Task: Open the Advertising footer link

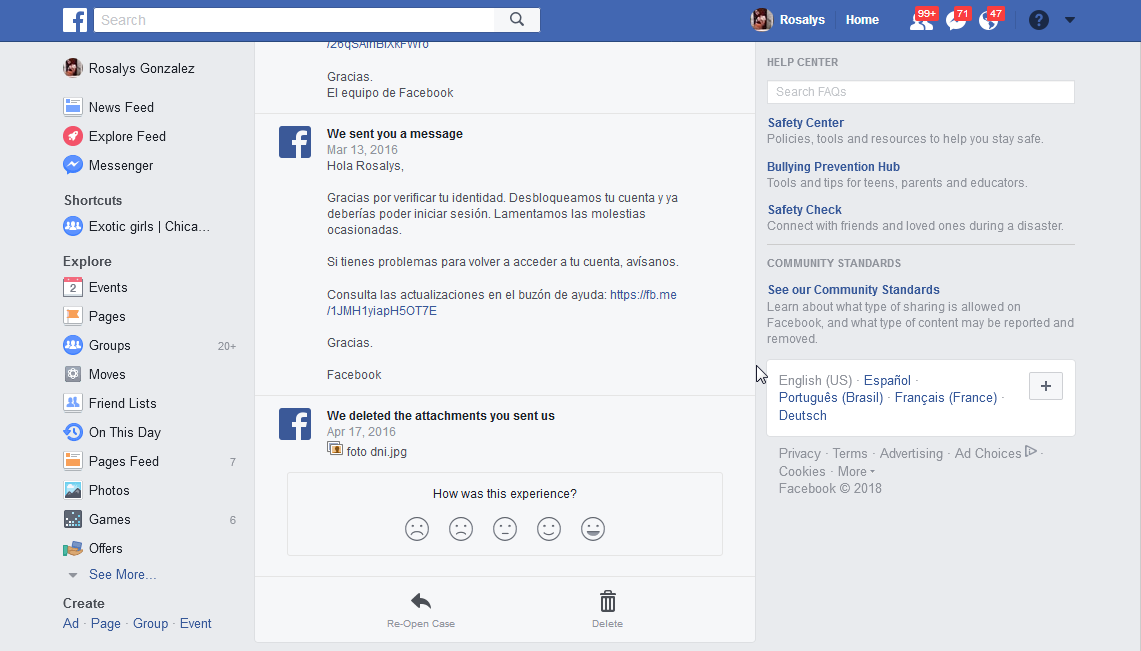Action: coord(911,453)
